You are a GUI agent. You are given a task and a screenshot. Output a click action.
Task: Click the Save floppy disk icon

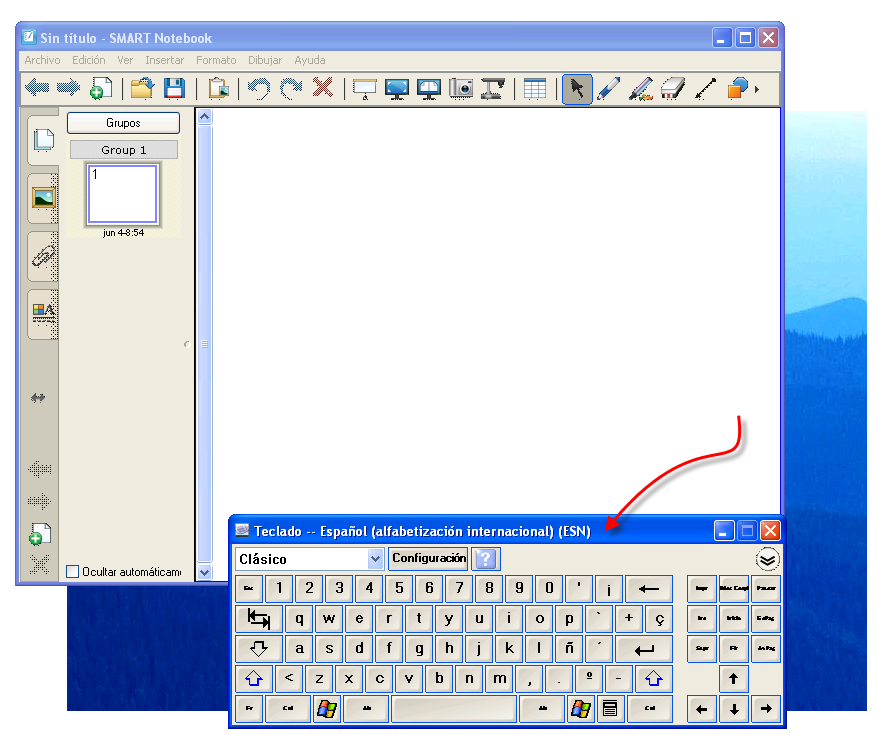[174, 88]
